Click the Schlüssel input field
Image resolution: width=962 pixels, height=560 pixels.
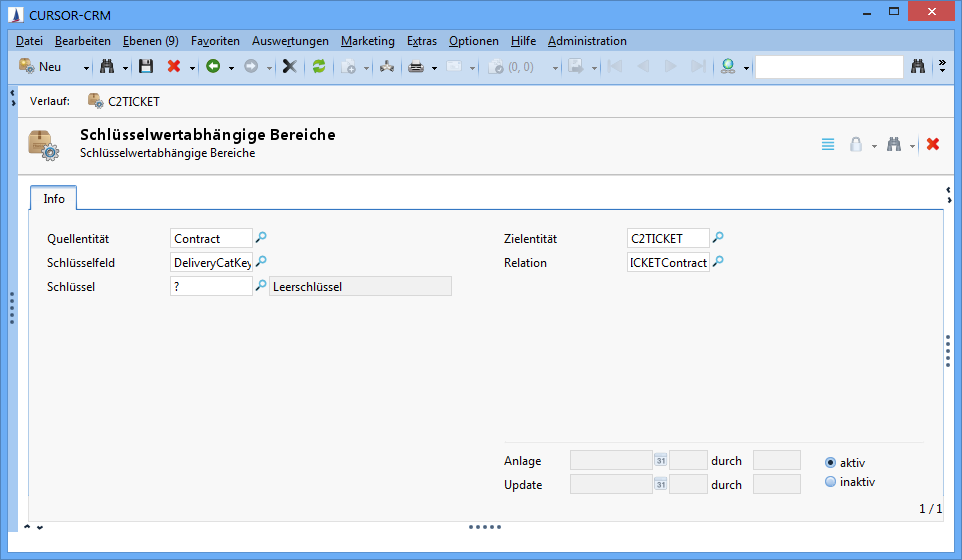tap(211, 287)
